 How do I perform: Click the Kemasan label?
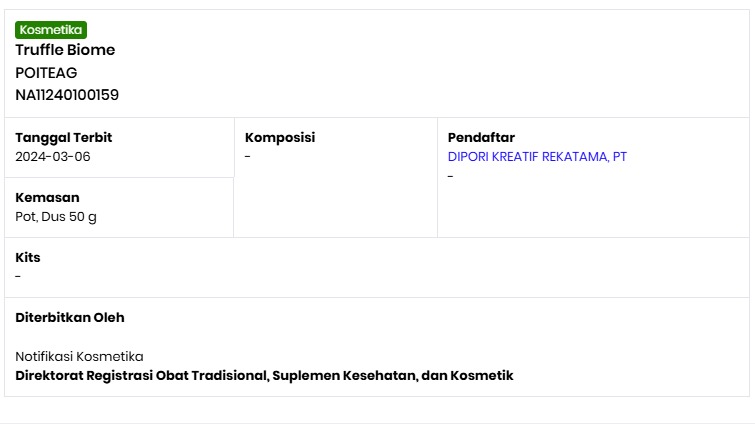coord(47,198)
